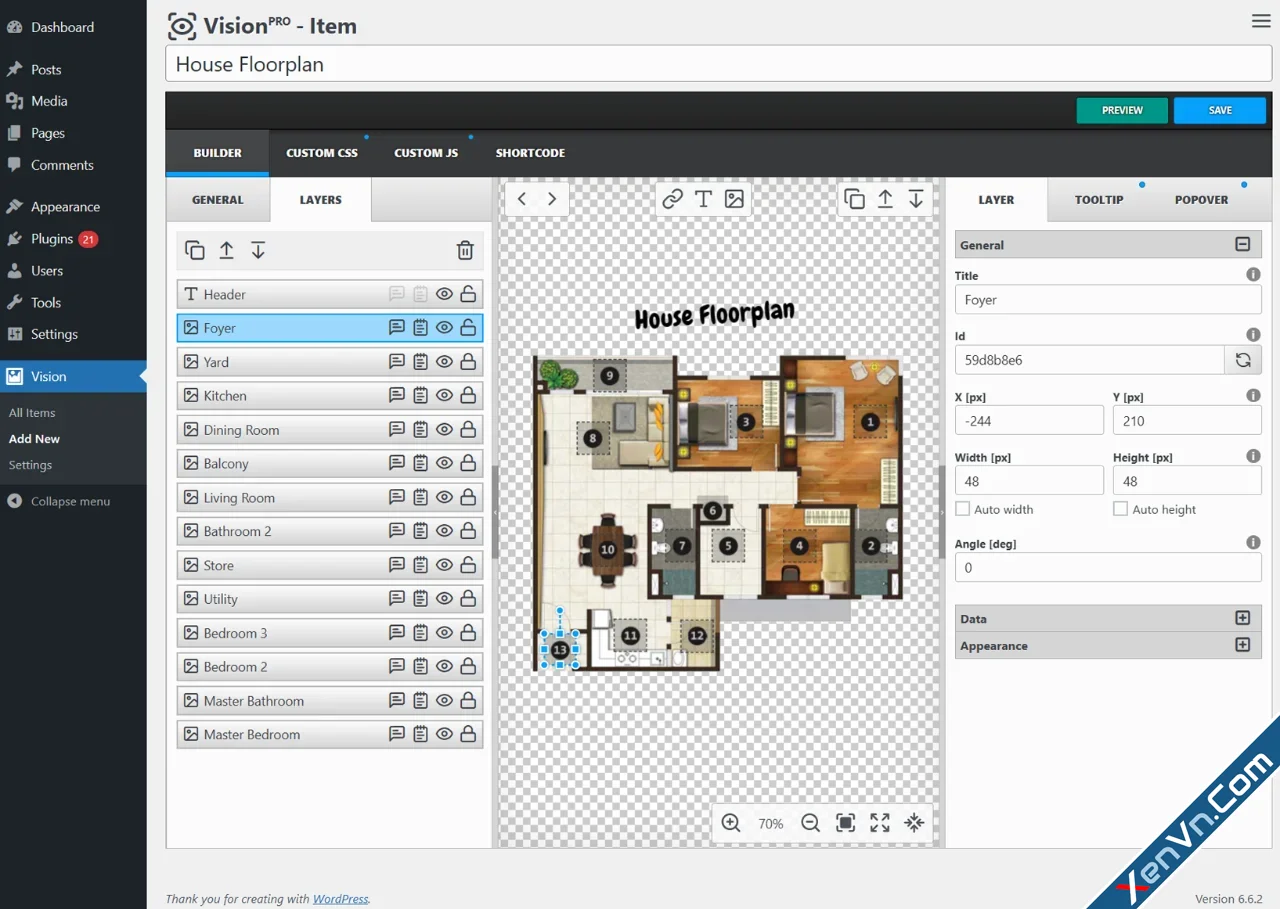Click the fit-to-screen zoom icon
Viewport: 1280px width, 909px height.
click(x=845, y=823)
